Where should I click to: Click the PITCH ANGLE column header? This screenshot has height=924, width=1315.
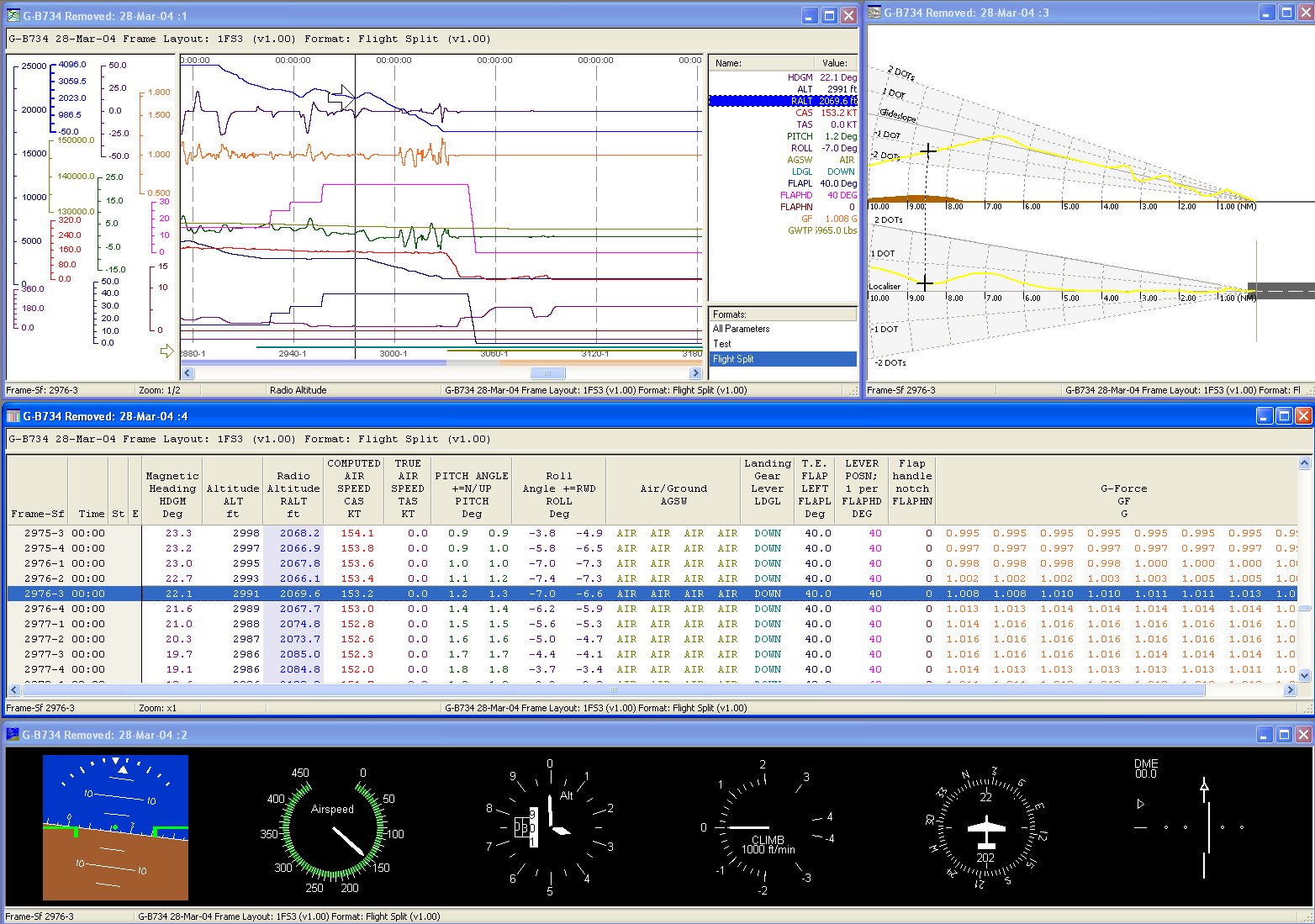point(472,489)
